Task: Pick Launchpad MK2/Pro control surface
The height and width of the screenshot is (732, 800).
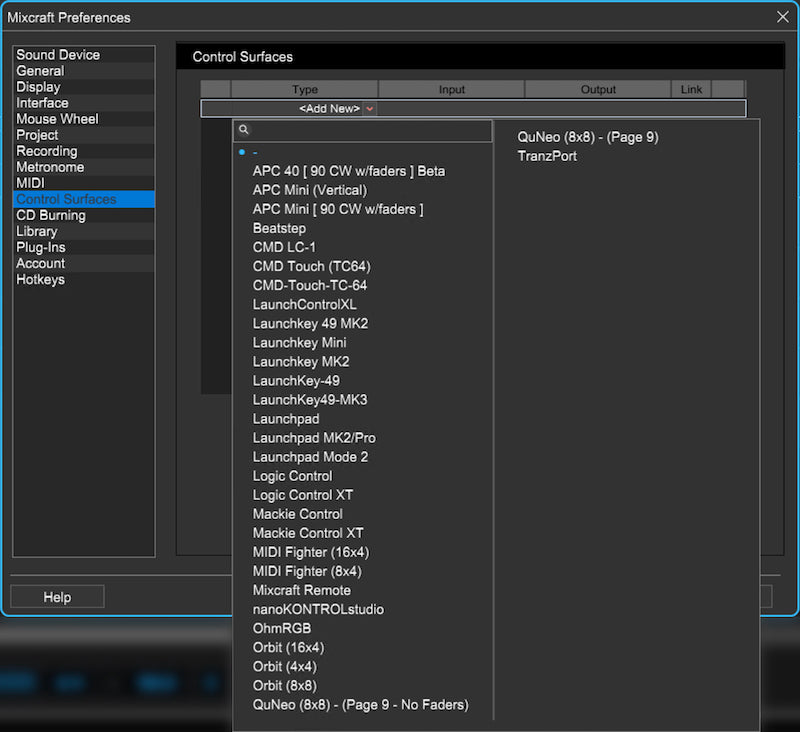Action: [x=314, y=438]
